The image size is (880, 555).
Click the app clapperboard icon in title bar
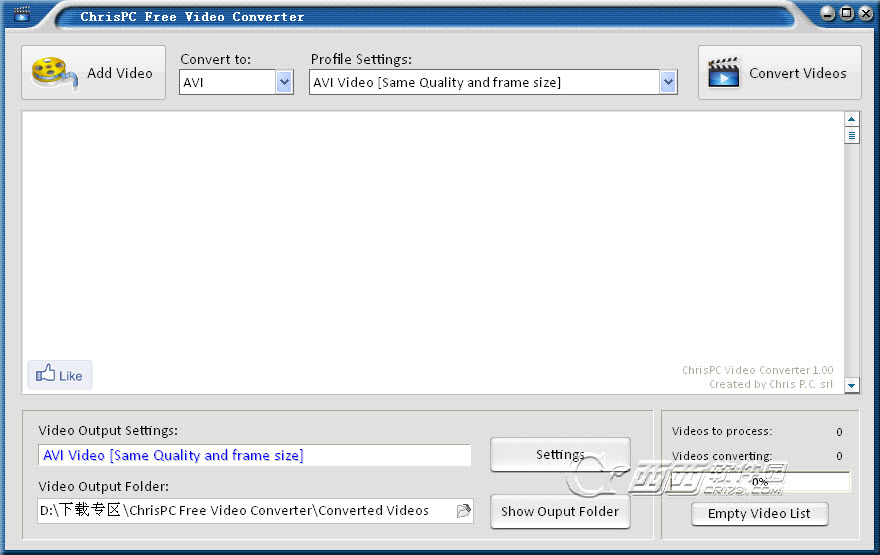click(x=22, y=13)
